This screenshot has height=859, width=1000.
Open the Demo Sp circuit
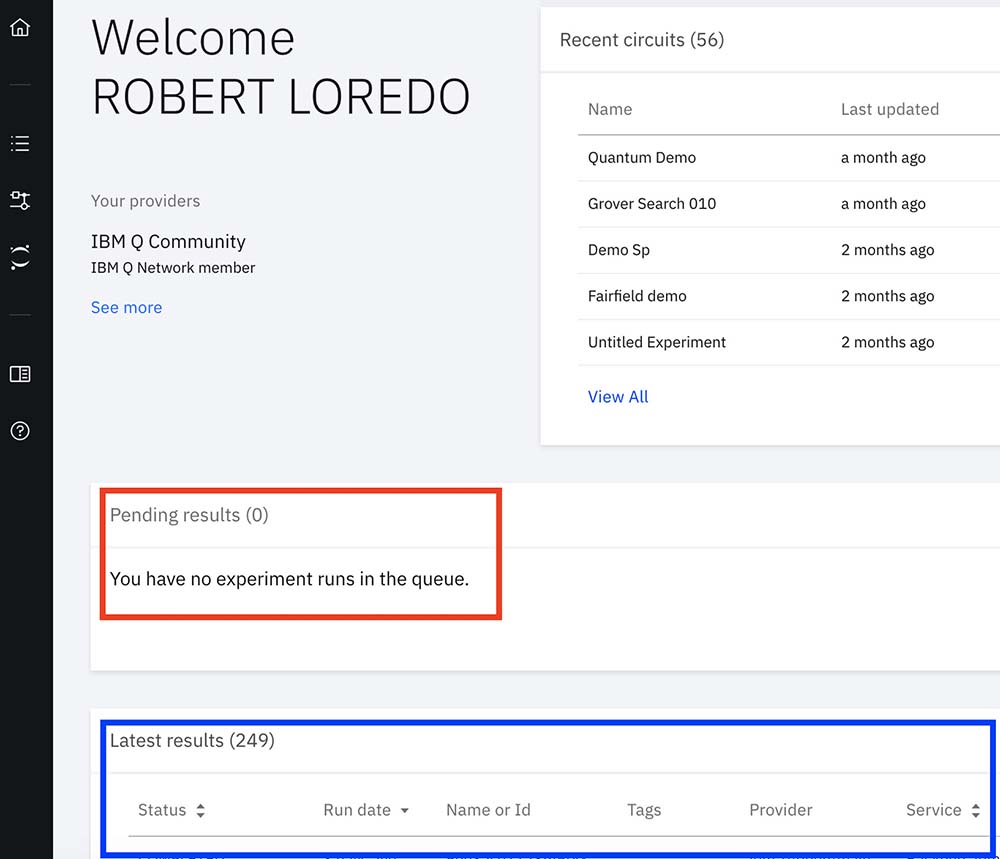[x=619, y=250]
